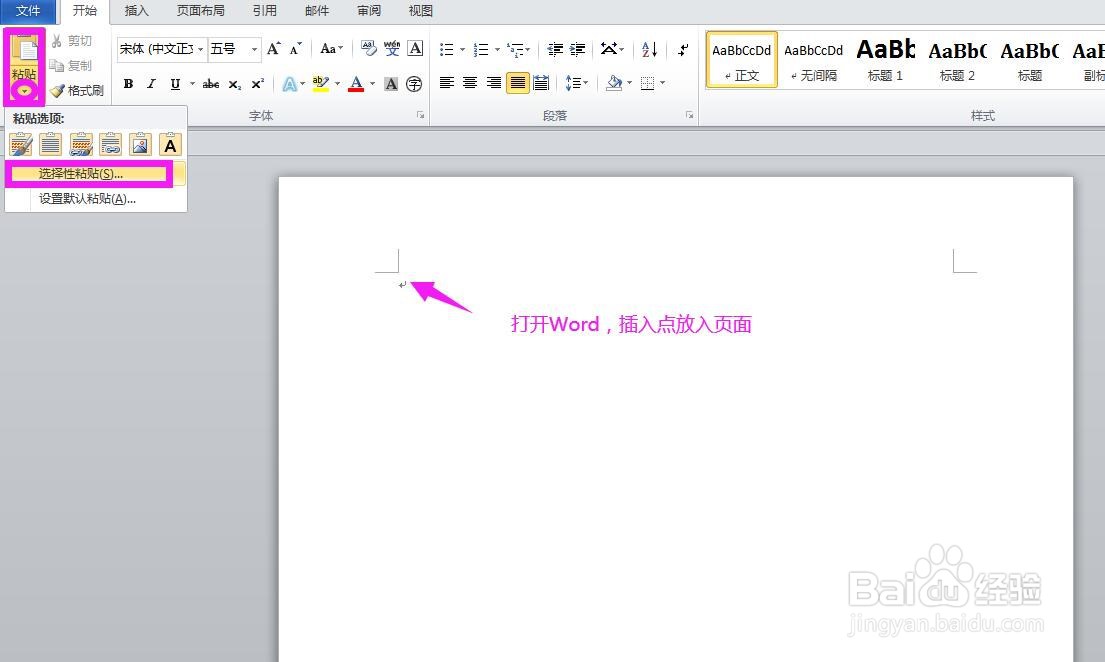Toggle Subscript formatting
This screenshot has height=662, width=1105.
tap(235, 84)
